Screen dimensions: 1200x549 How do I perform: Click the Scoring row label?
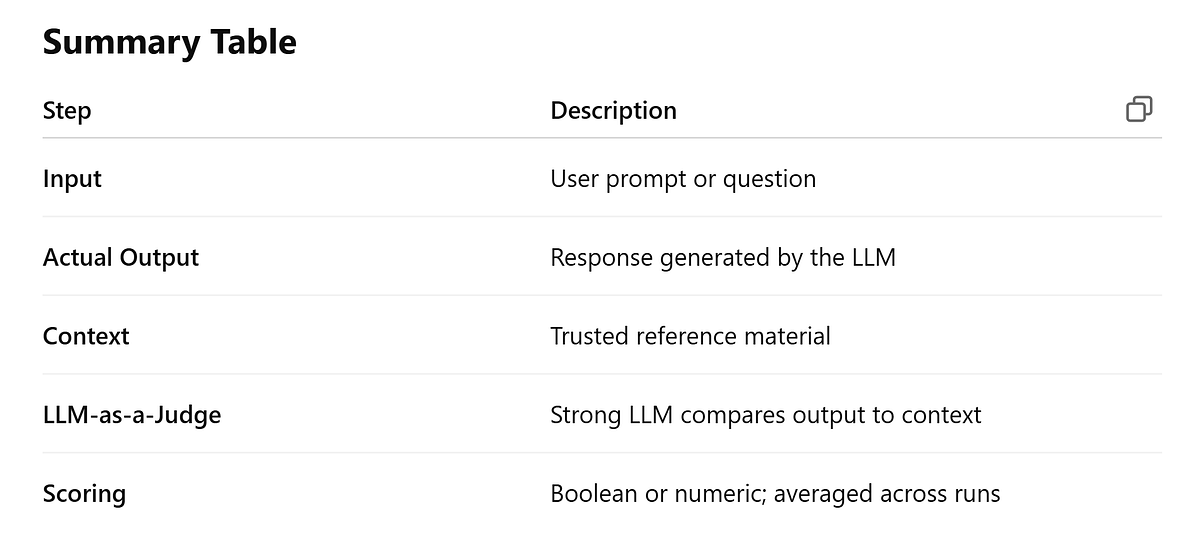coord(84,494)
